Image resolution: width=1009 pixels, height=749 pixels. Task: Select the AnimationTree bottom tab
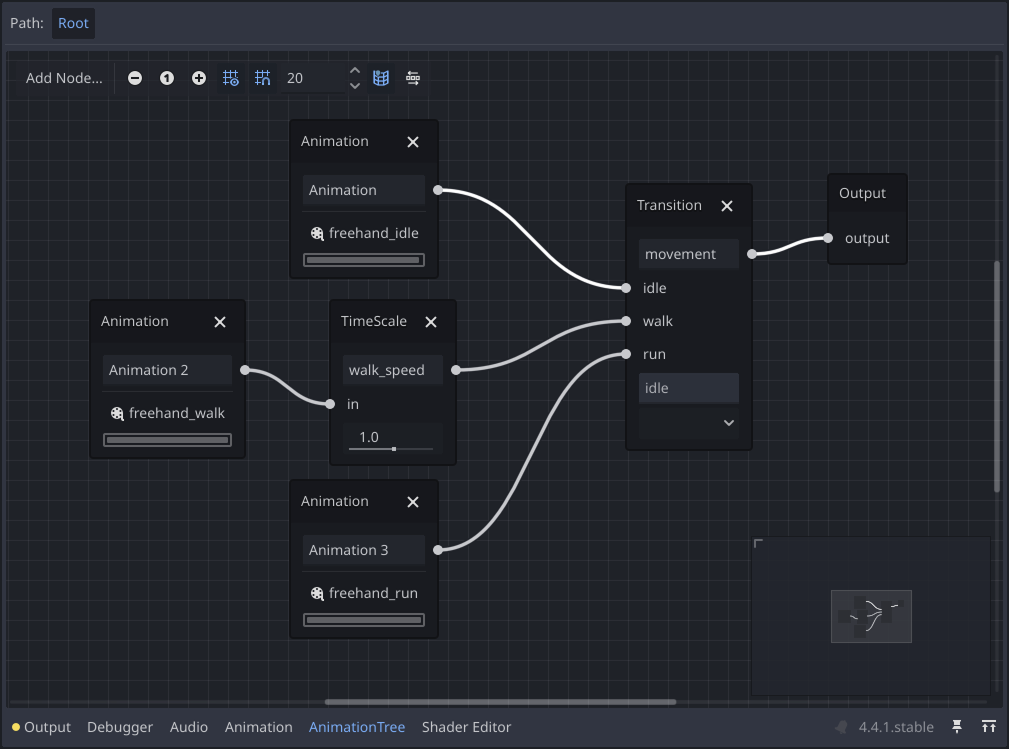(357, 727)
